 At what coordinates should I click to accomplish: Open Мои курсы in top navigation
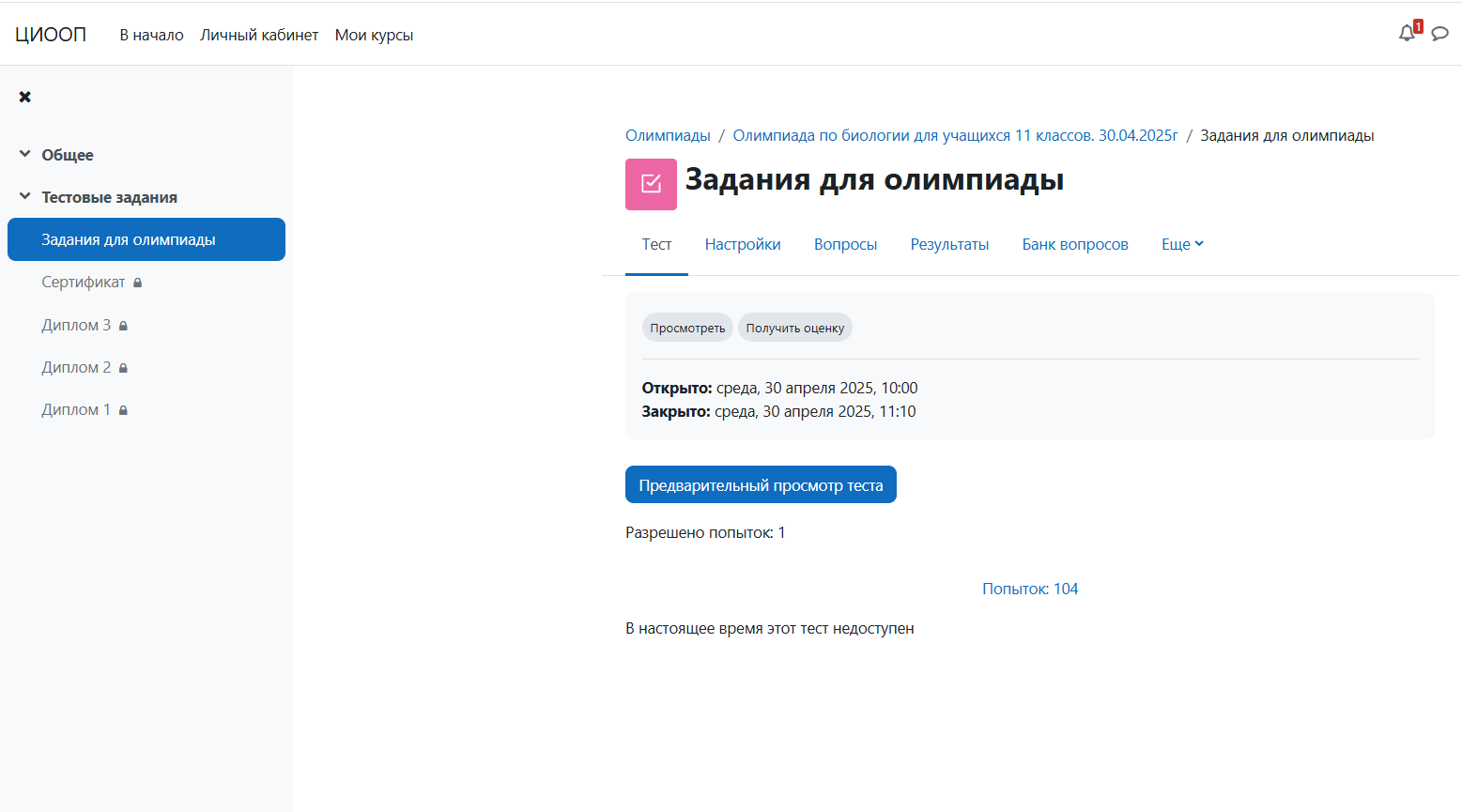(374, 35)
